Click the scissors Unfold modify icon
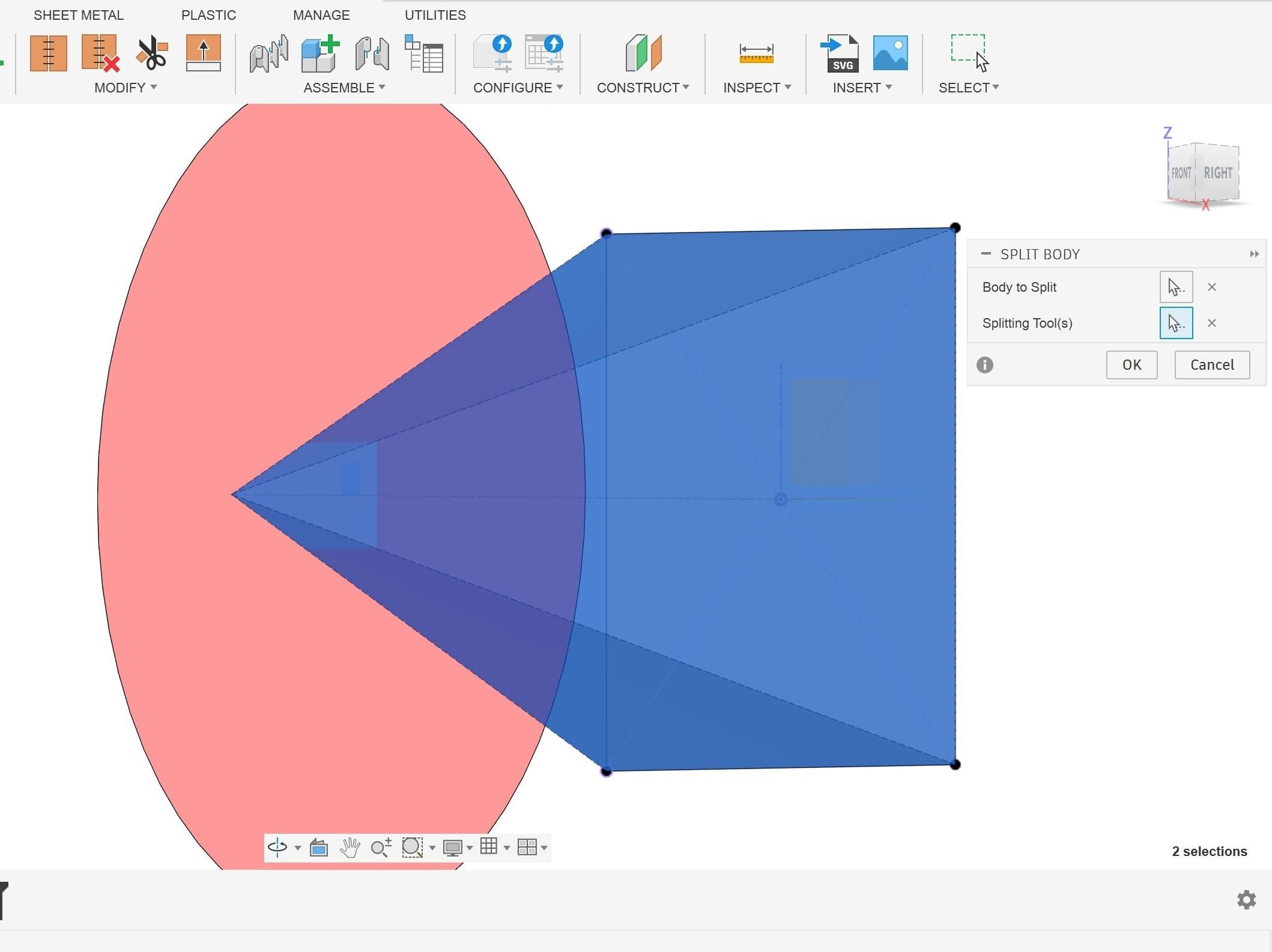 (x=152, y=53)
